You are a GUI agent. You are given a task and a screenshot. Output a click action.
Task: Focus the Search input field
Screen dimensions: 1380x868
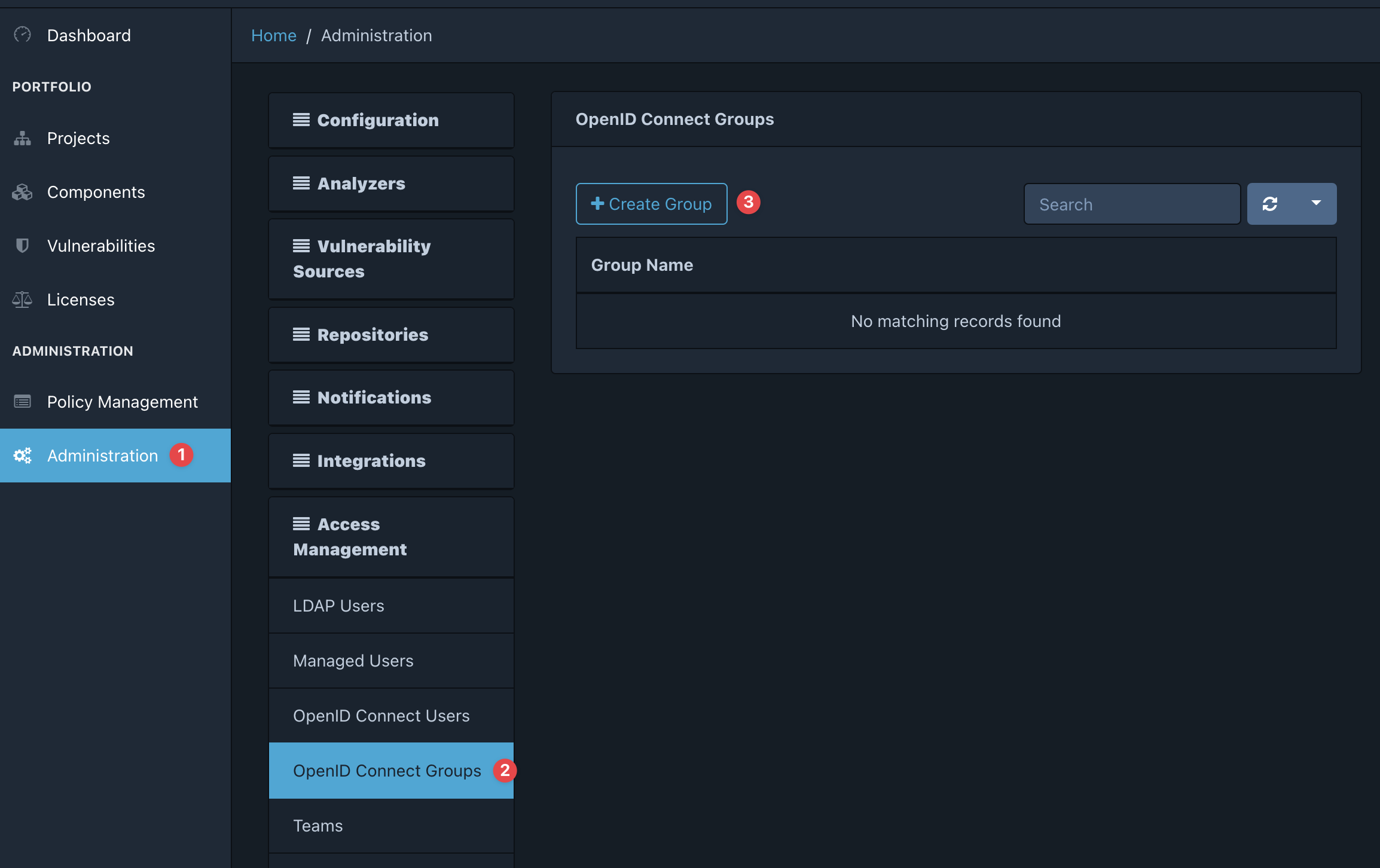pos(1131,204)
